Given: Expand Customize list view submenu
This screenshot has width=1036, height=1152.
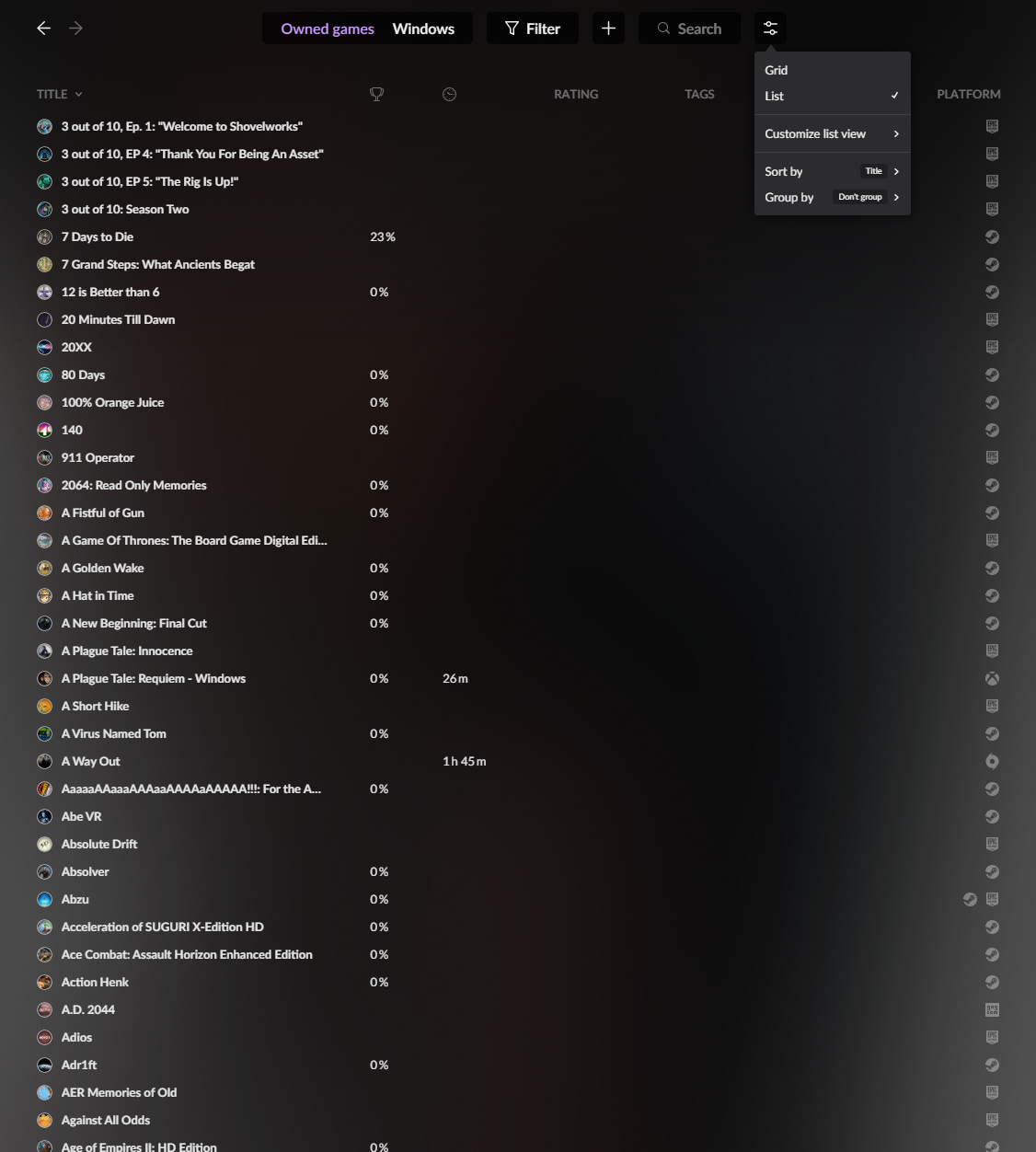Looking at the screenshot, I should tap(832, 133).
